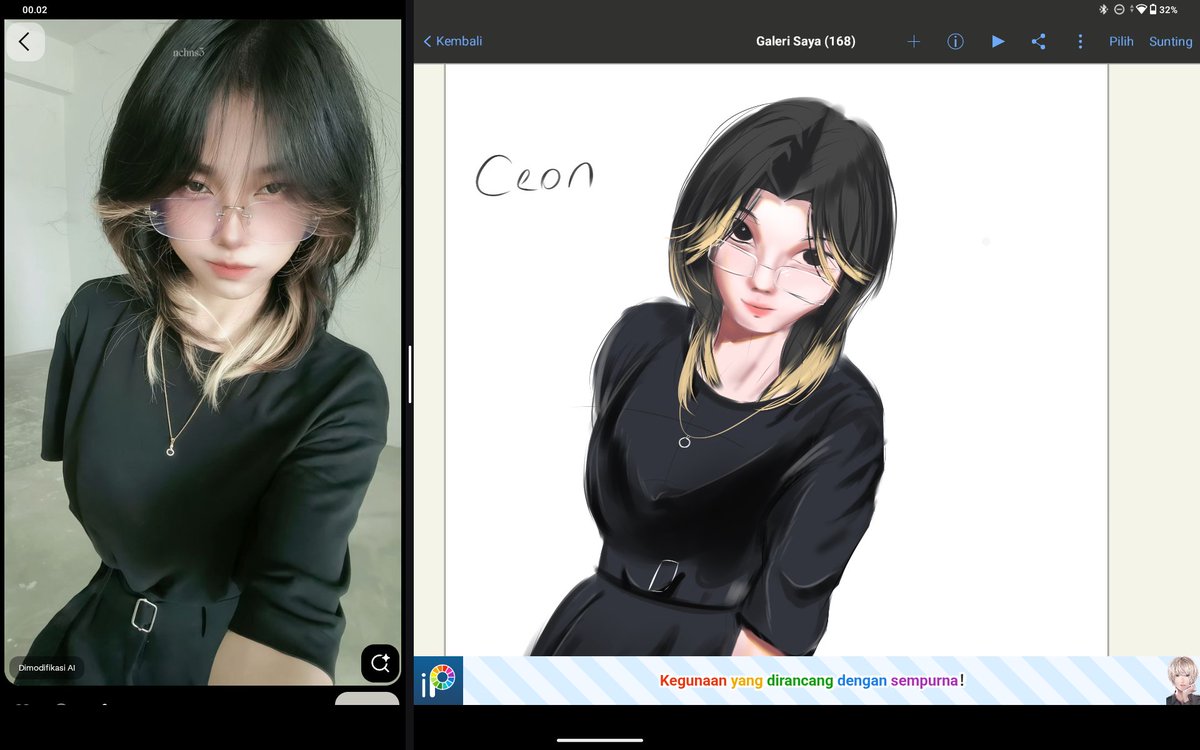Tap the Bluetooth icon in the status bar
This screenshot has width=1200, height=750.
(1104, 9)
